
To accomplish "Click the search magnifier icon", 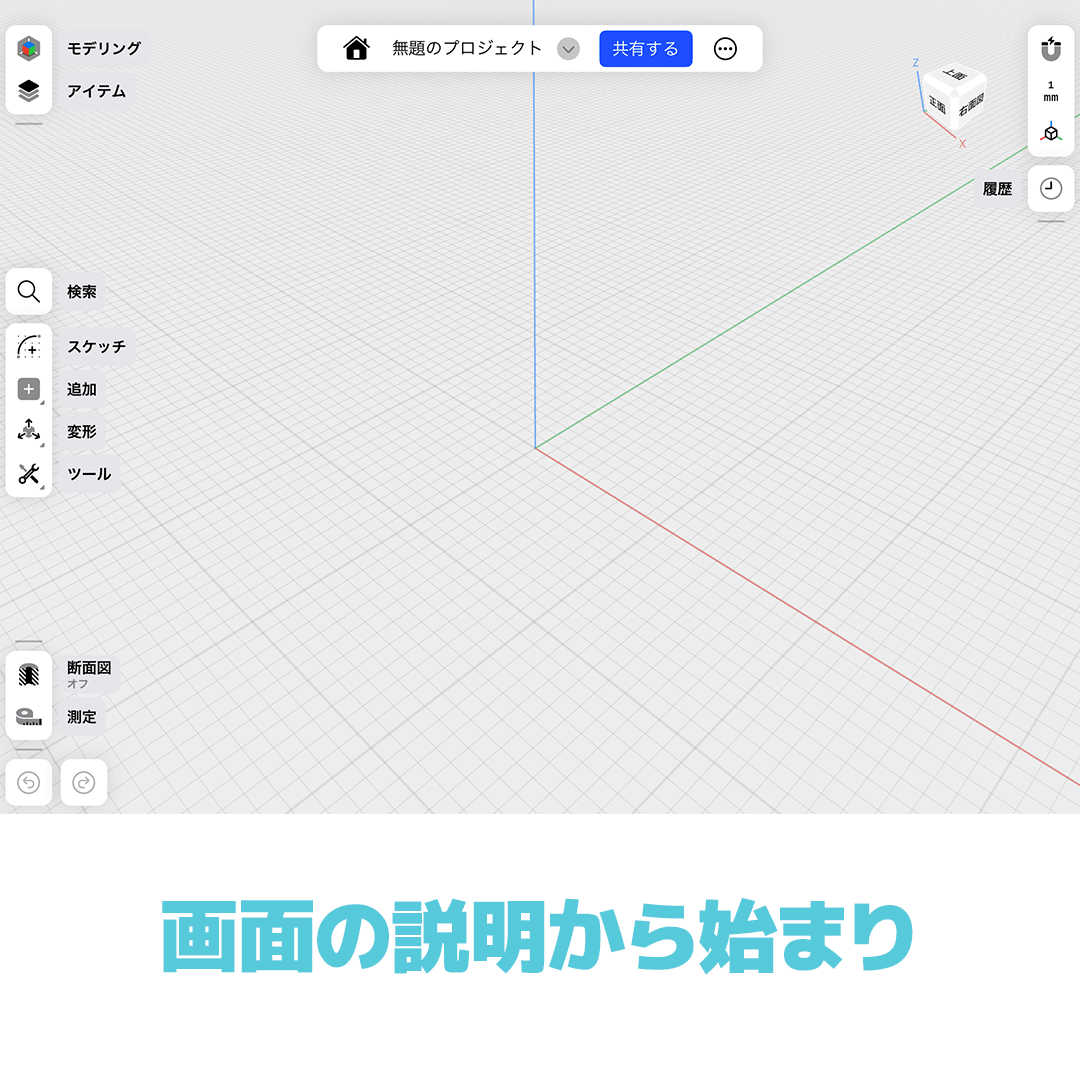I will pos(28,291).
